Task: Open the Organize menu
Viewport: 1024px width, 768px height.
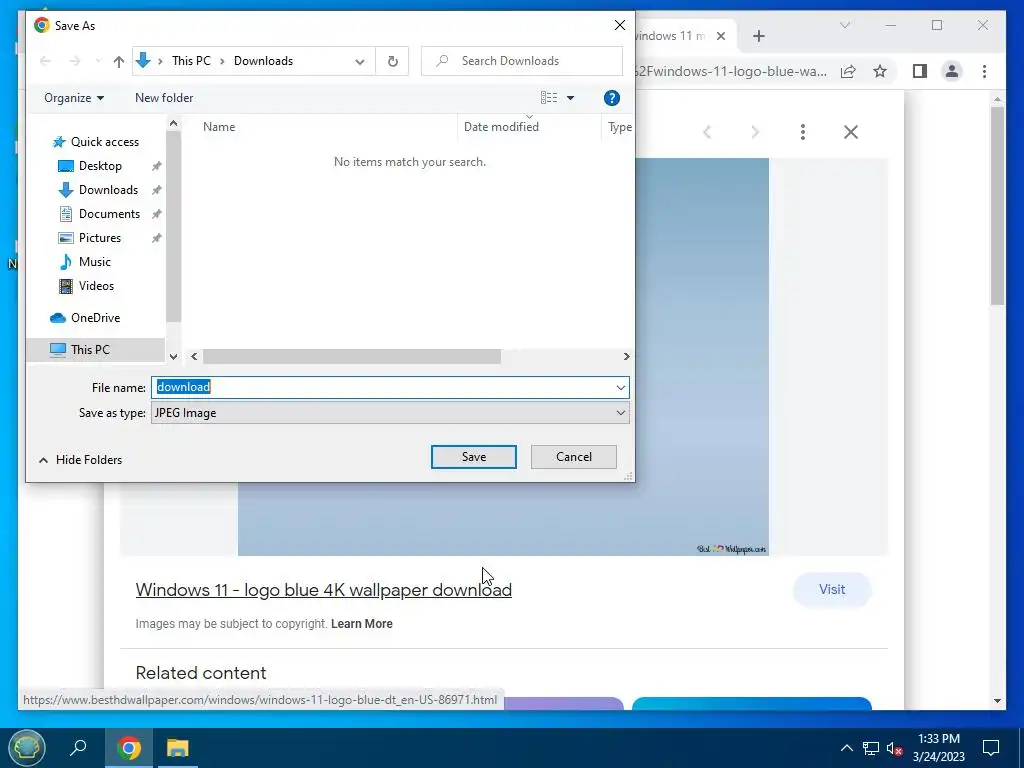Action: (x=74, y=98)
